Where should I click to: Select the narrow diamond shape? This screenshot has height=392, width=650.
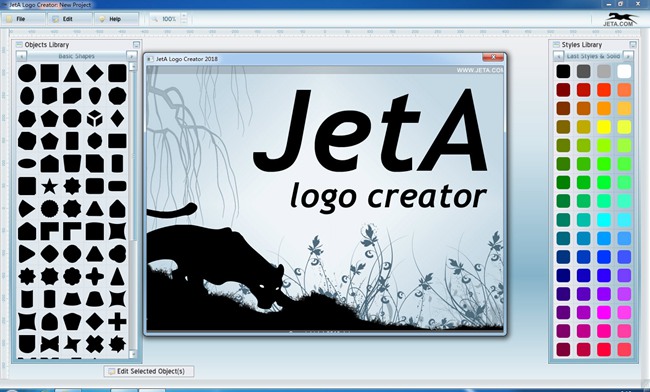coord(117,119)
